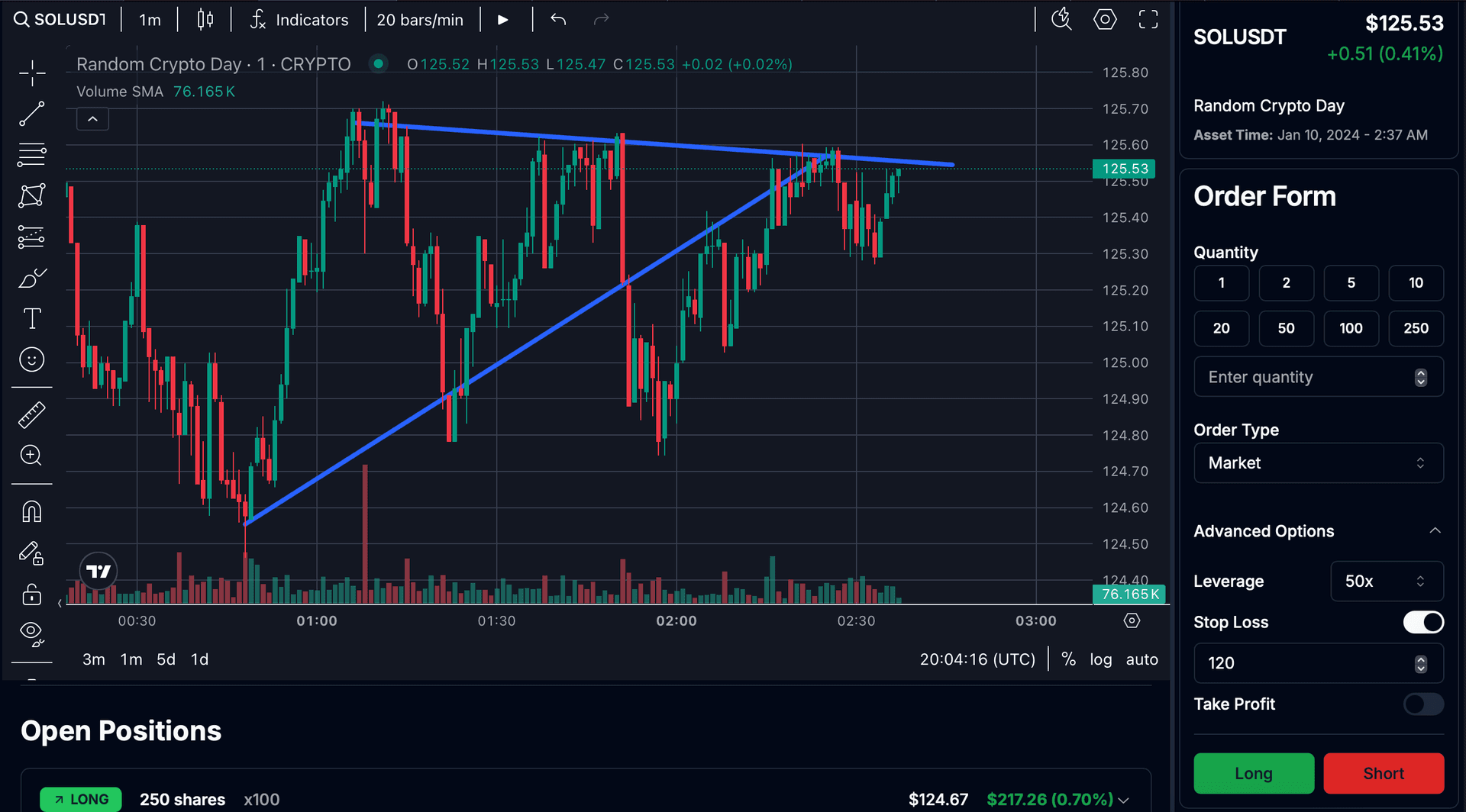Viewport: 1466px width, 812px height.
Task: Enter fullscreen chart mode
Action: 1148,20
